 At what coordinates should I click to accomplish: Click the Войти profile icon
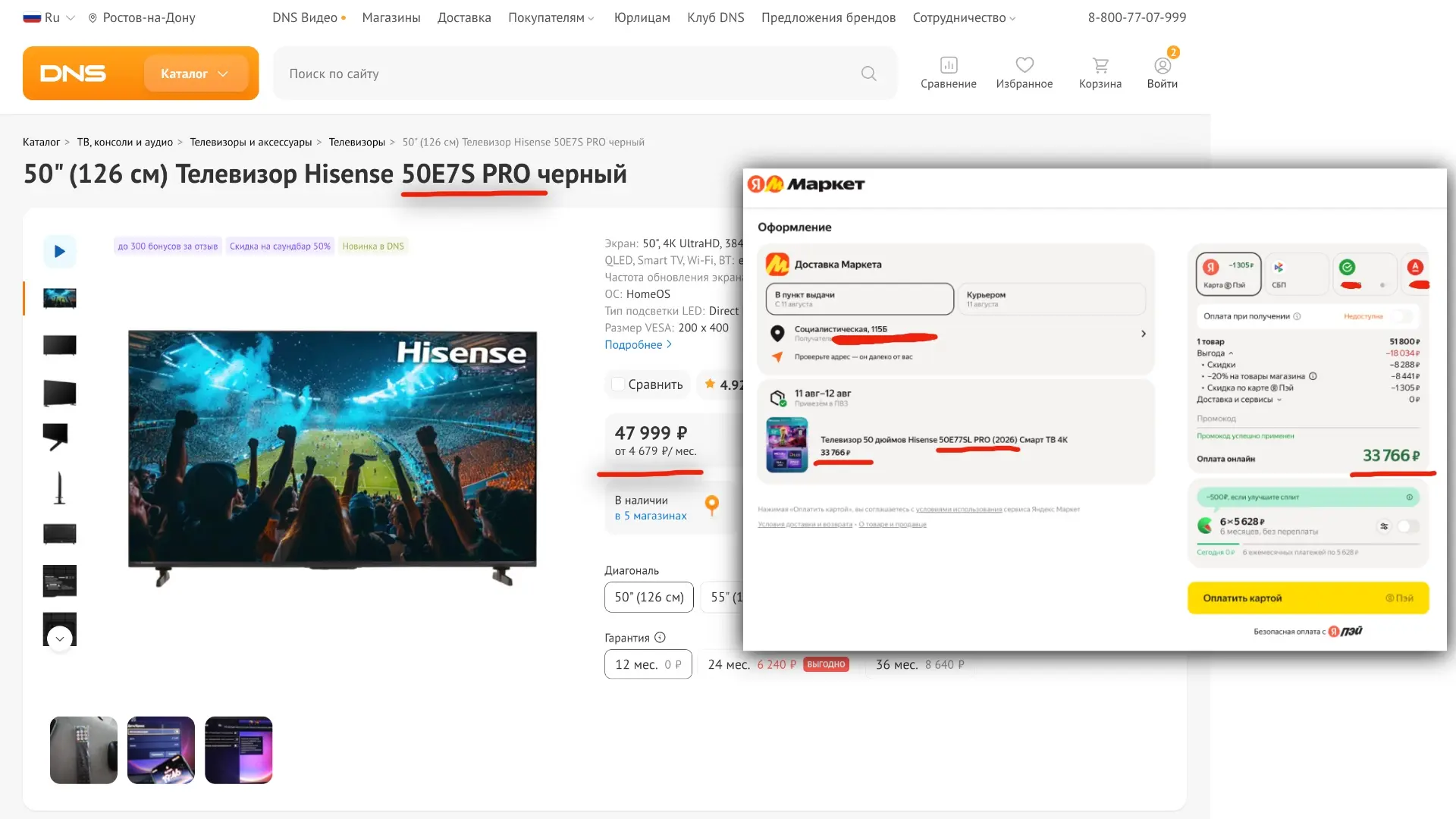(x=1163, y=65)
